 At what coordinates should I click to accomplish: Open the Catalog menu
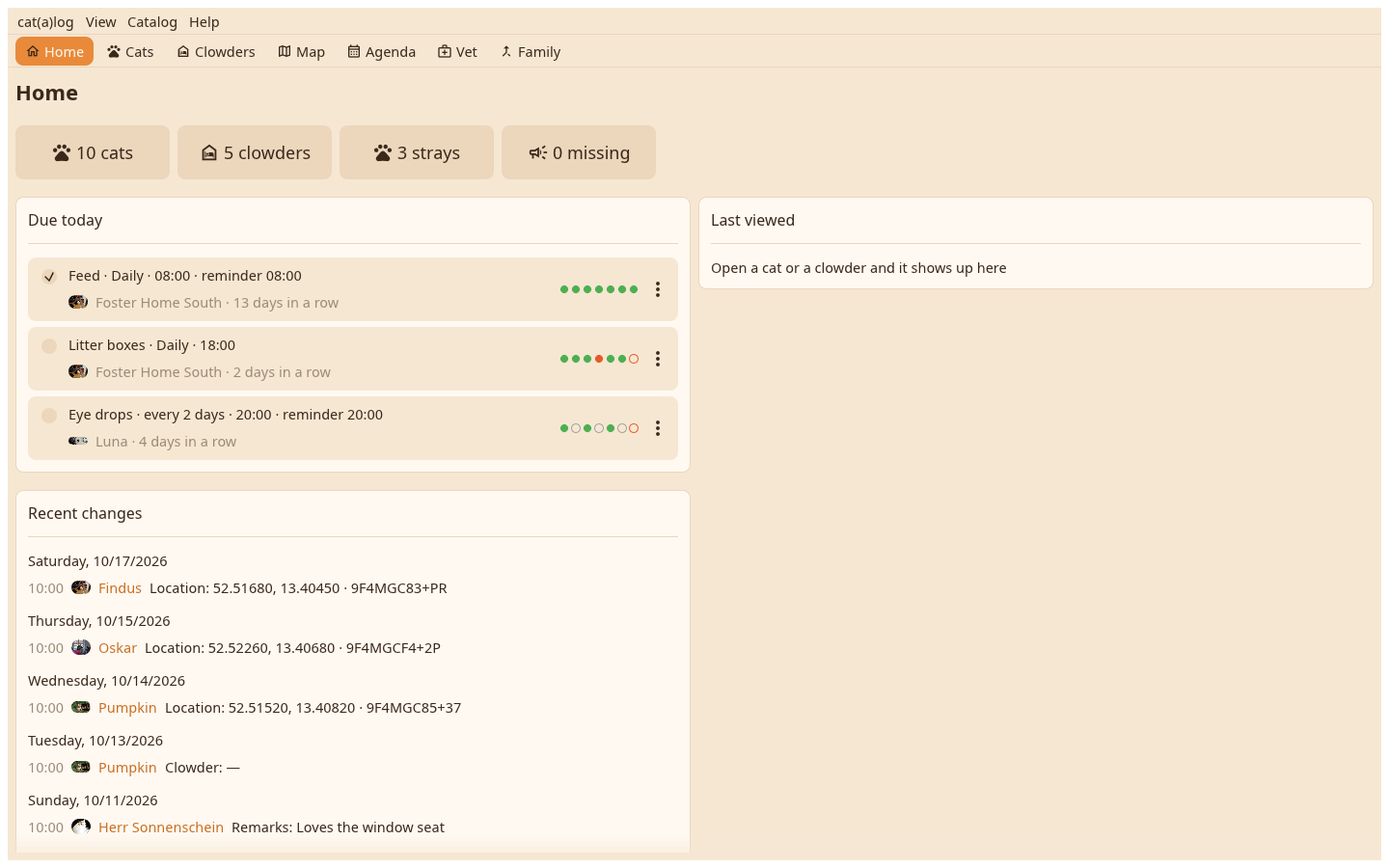pos(152,22)
